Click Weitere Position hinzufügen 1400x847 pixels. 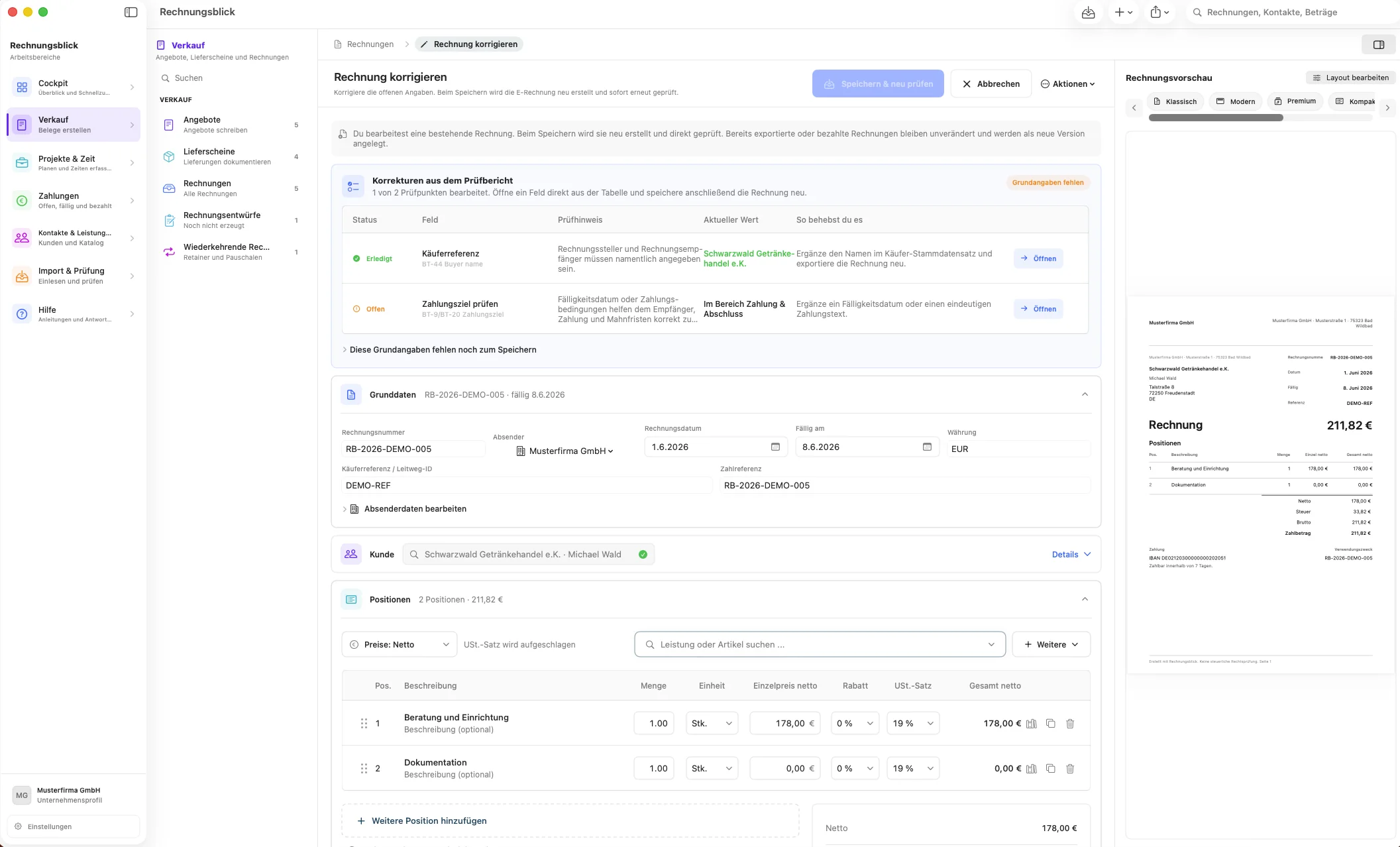[x=570, y=821]
